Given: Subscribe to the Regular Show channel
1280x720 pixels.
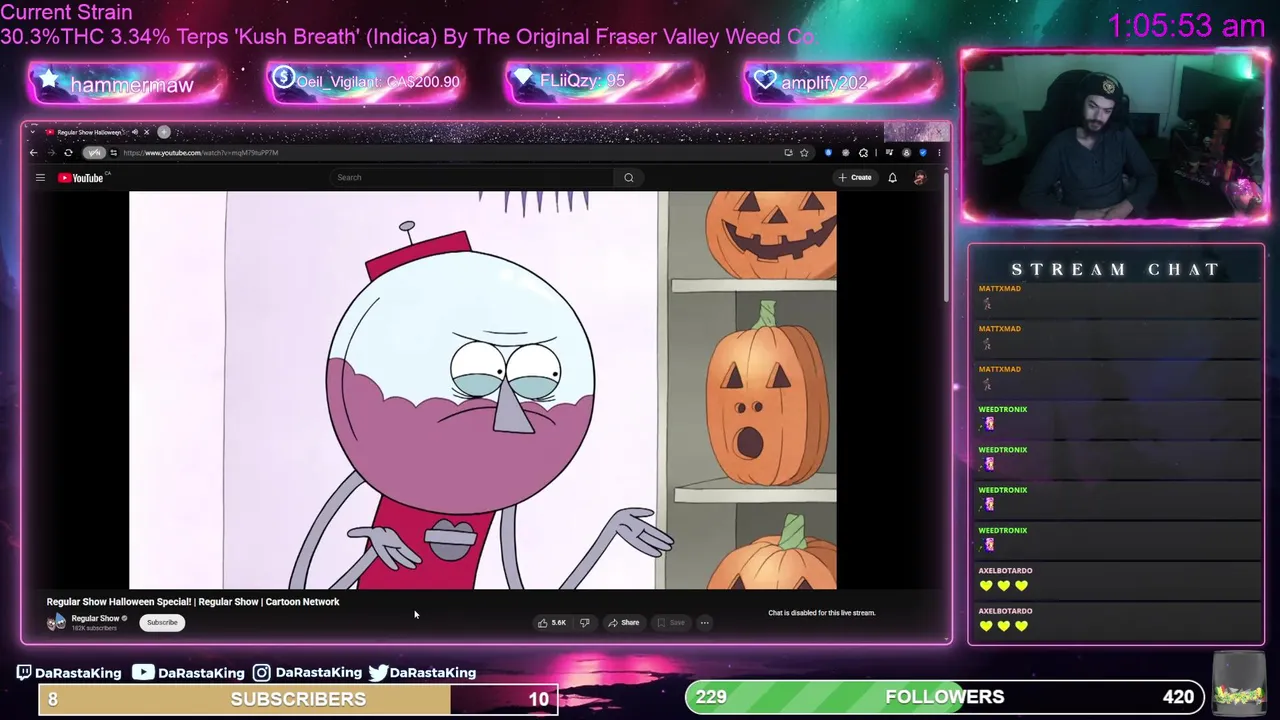Looking at the screenshot, I should [161, 623].
